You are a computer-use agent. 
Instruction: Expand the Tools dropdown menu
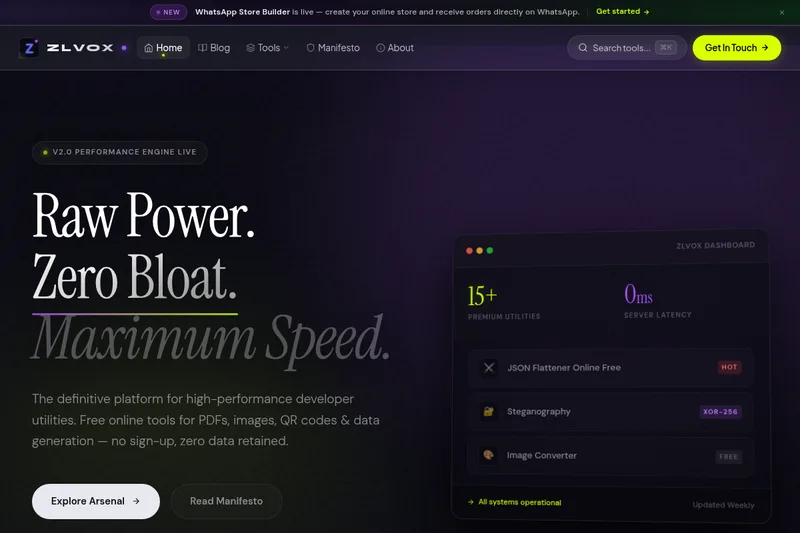(268, 48)
